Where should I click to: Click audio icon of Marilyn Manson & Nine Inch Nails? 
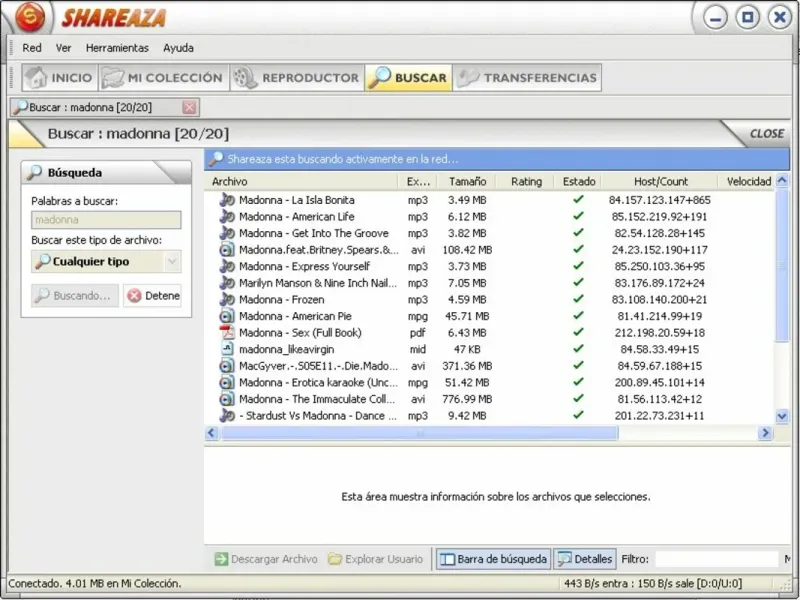pos(227,283)
